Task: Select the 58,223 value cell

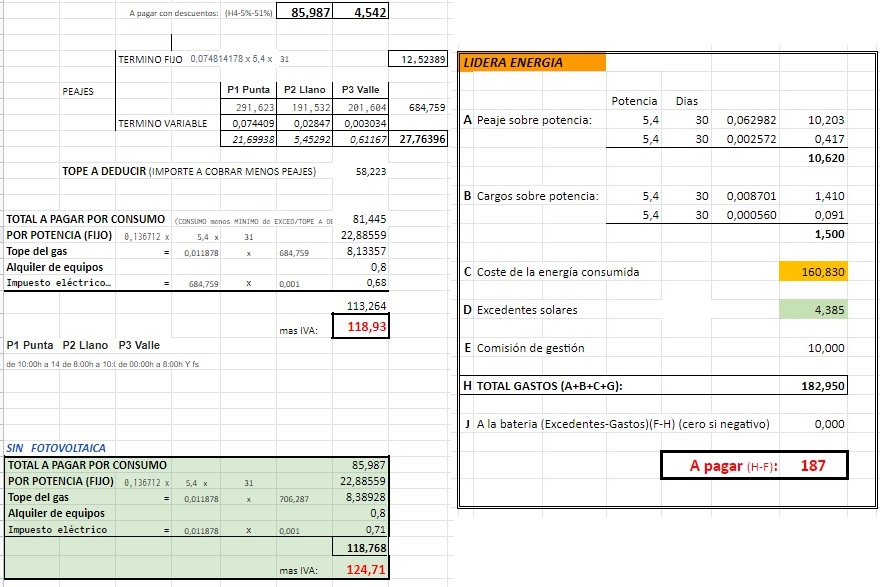Action: point(361,171)
